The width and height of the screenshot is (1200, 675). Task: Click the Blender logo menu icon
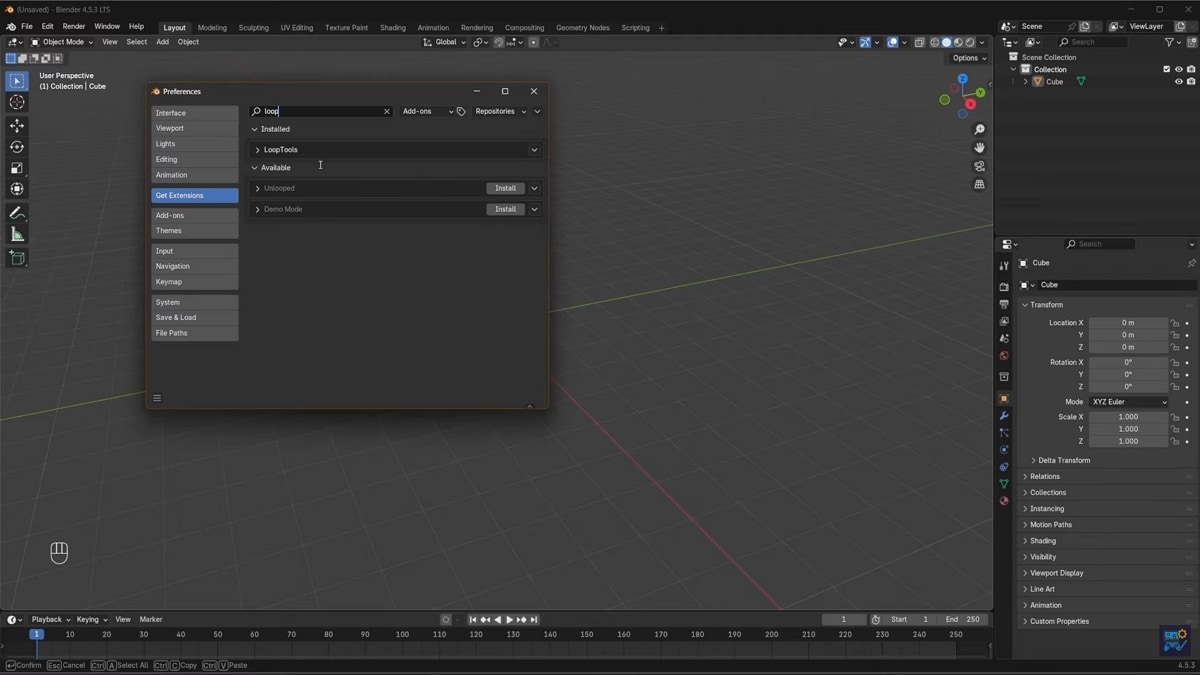(x=10, y=27)
